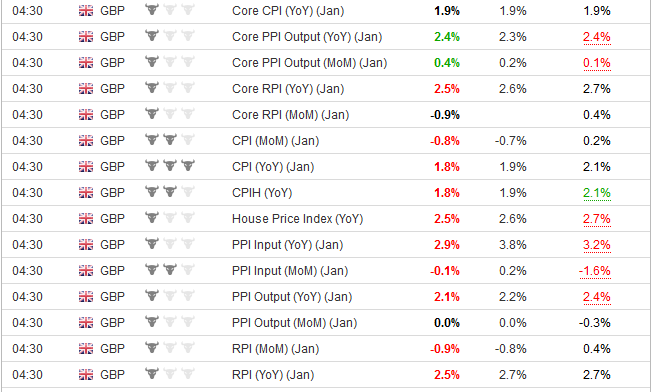Click the bull importance icon in the PPI Input (MoM) row

click(x=170, y=270)
